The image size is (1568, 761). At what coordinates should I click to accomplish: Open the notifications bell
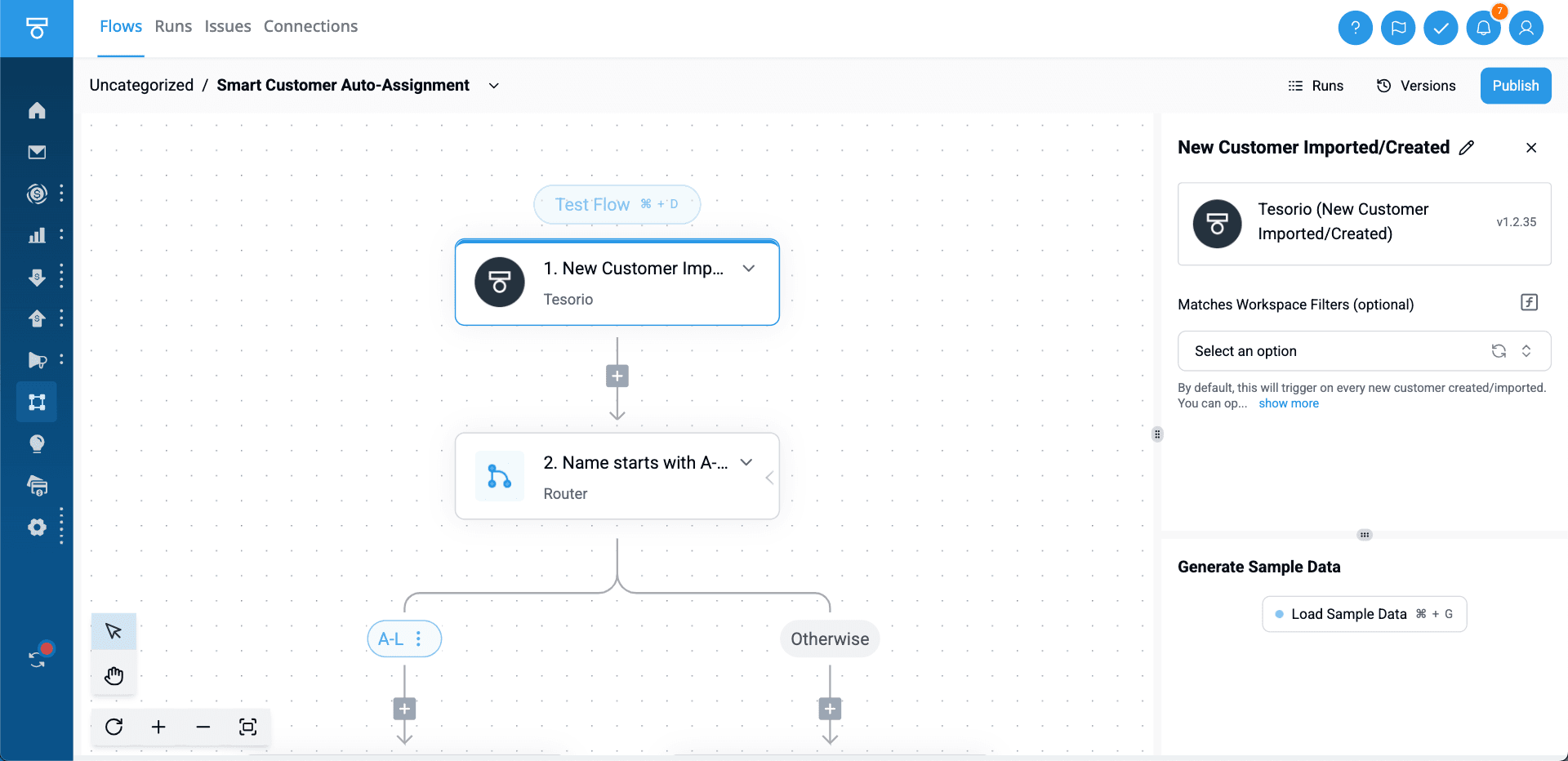click(x=1483, y=29)
